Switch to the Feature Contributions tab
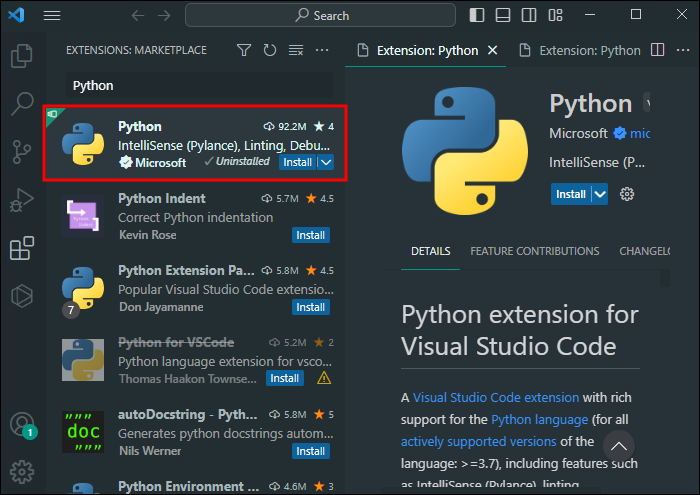This screenshot has height=495, width=700. 535,251
